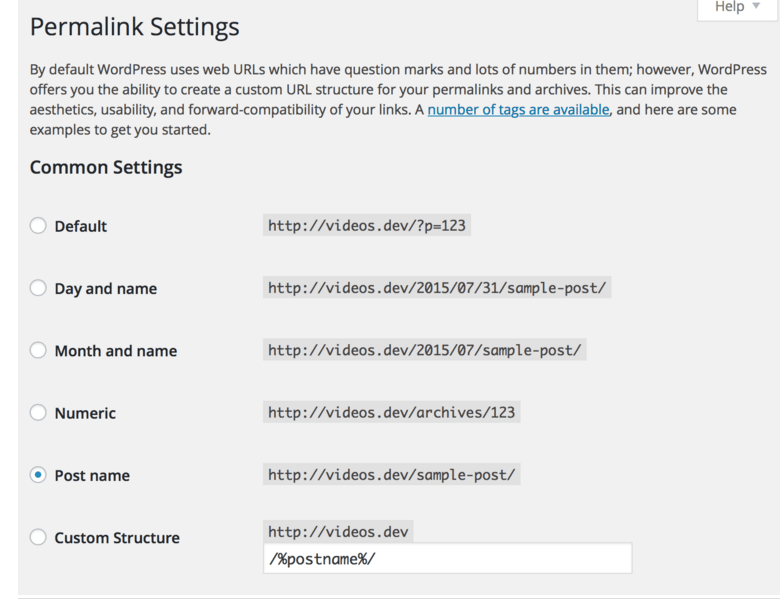Click the Permalink Settings page heading
This screenshot has width=780, height=602.
point(135,27)
